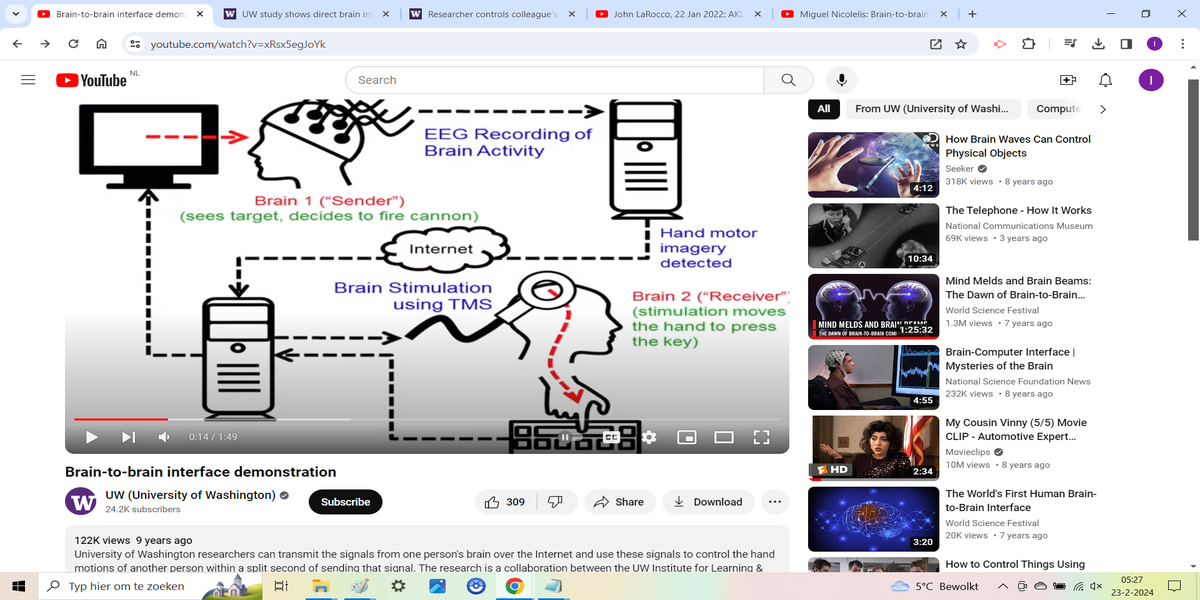This screenshot has height=600, width=1200.
Task: Toggle theater mode view
Action: coord(724,437)
